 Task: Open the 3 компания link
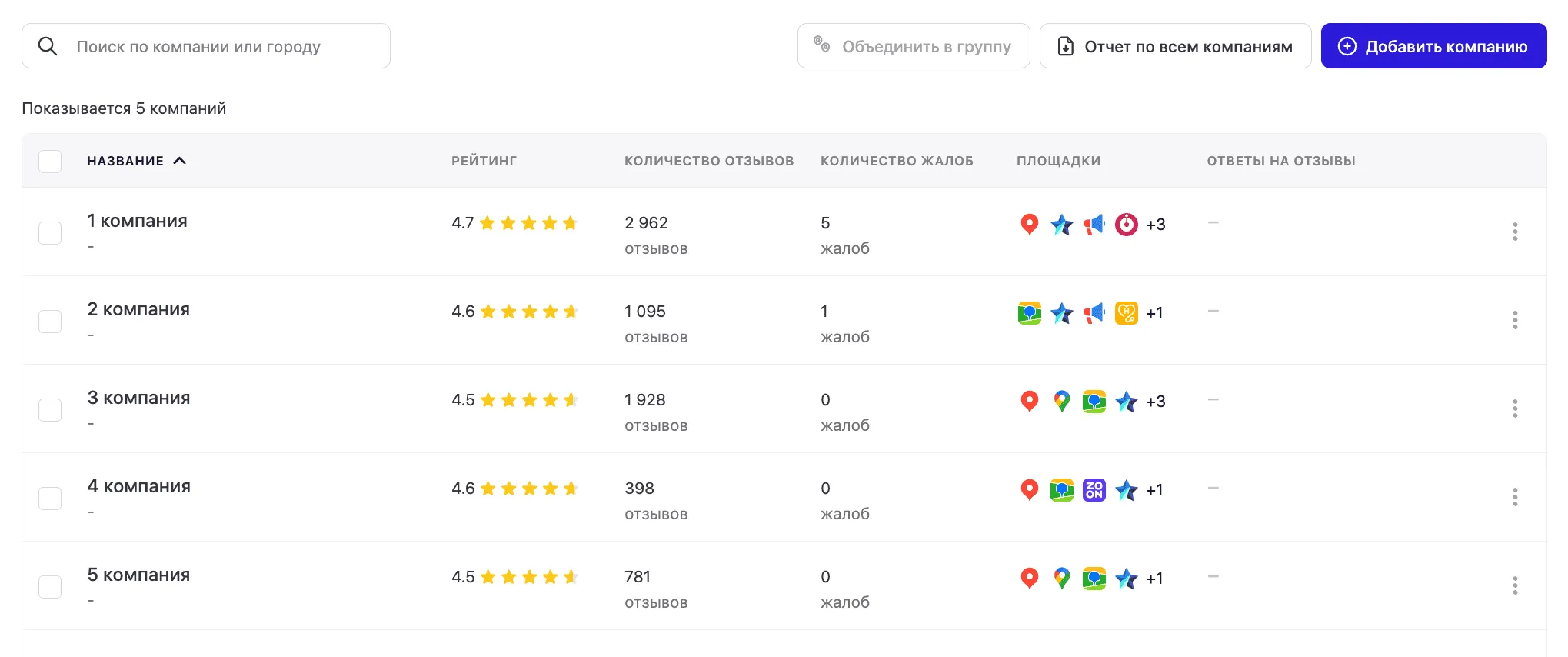click(138, 398)
